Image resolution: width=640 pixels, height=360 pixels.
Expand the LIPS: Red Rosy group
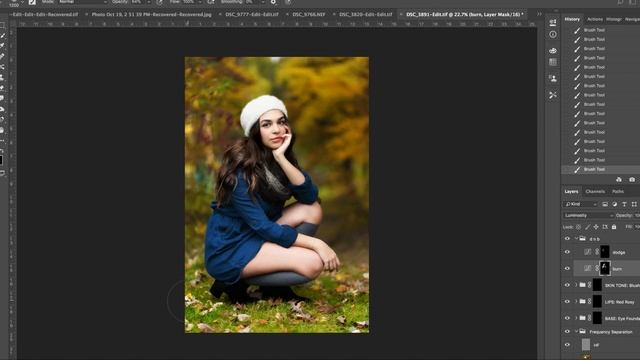(576, 302)
